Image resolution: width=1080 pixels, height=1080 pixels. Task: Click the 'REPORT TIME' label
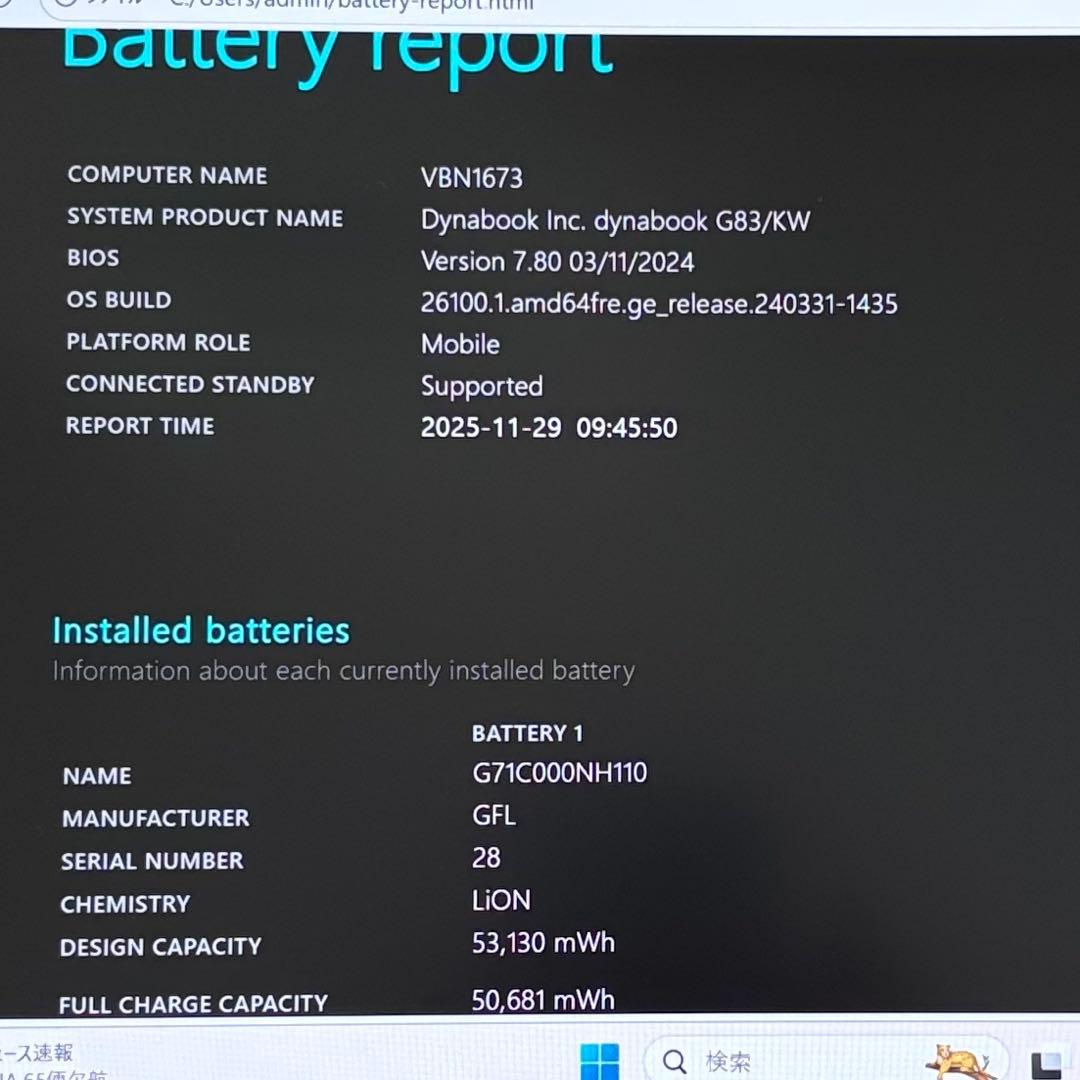tap(140, 426)
